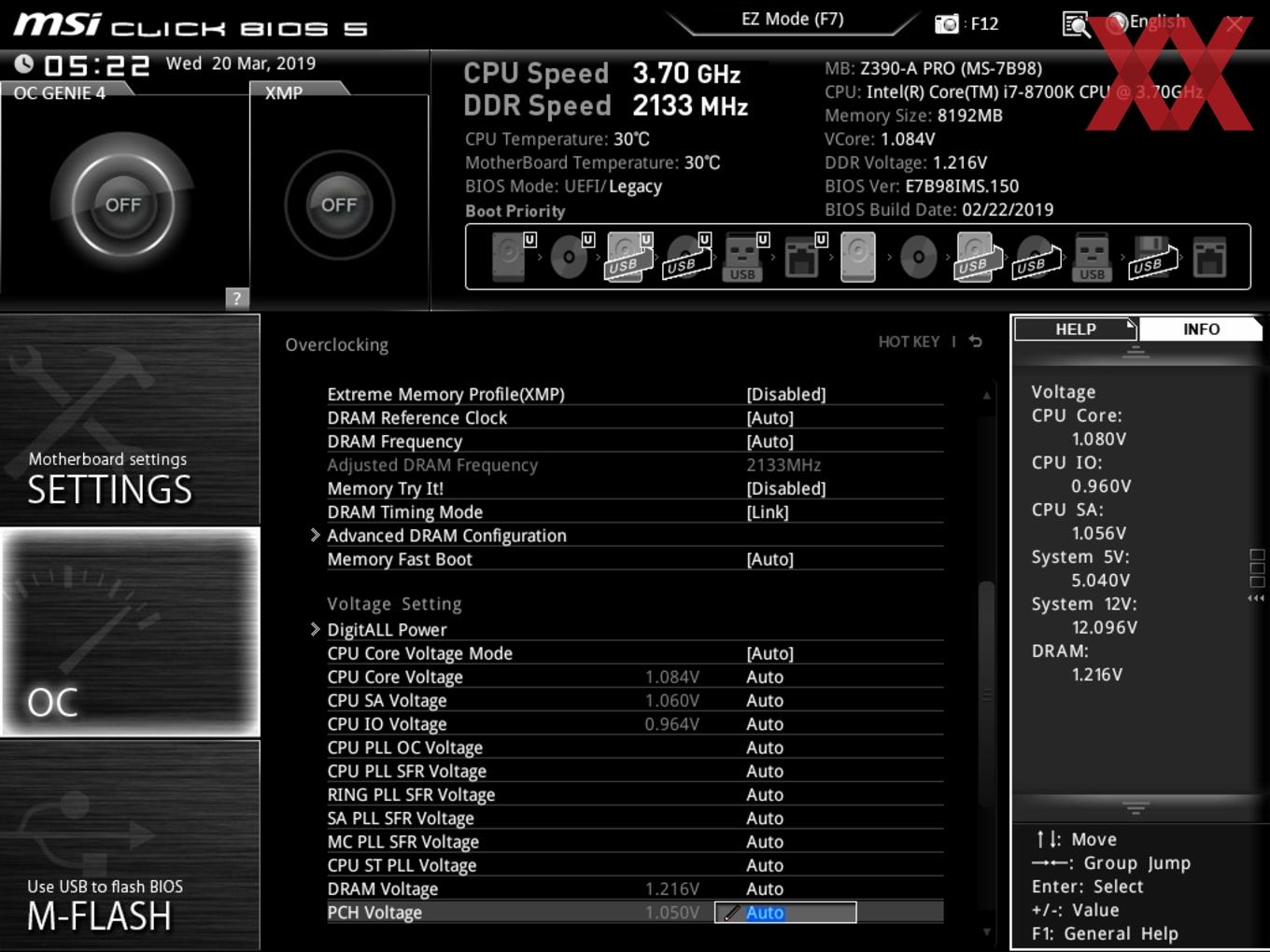The image size is (1270, 952).
Task: Select legacy USB key boot icon
Action: 1092,257
